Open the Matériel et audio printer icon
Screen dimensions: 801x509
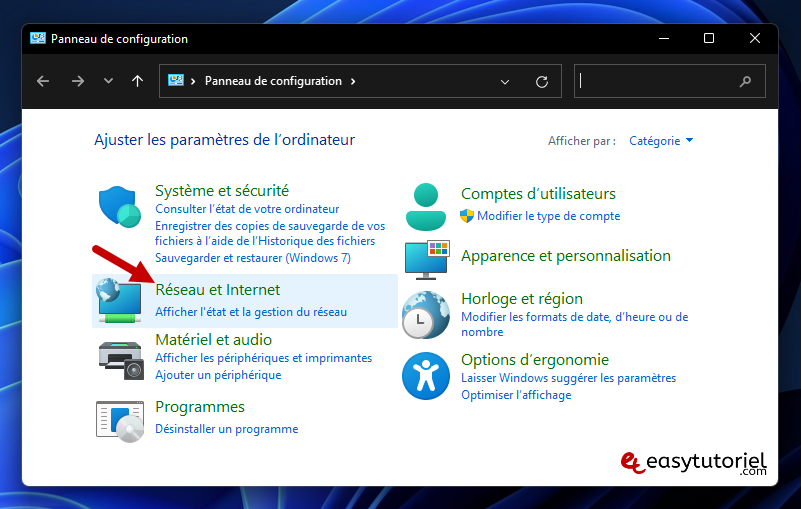click(121, 360)
